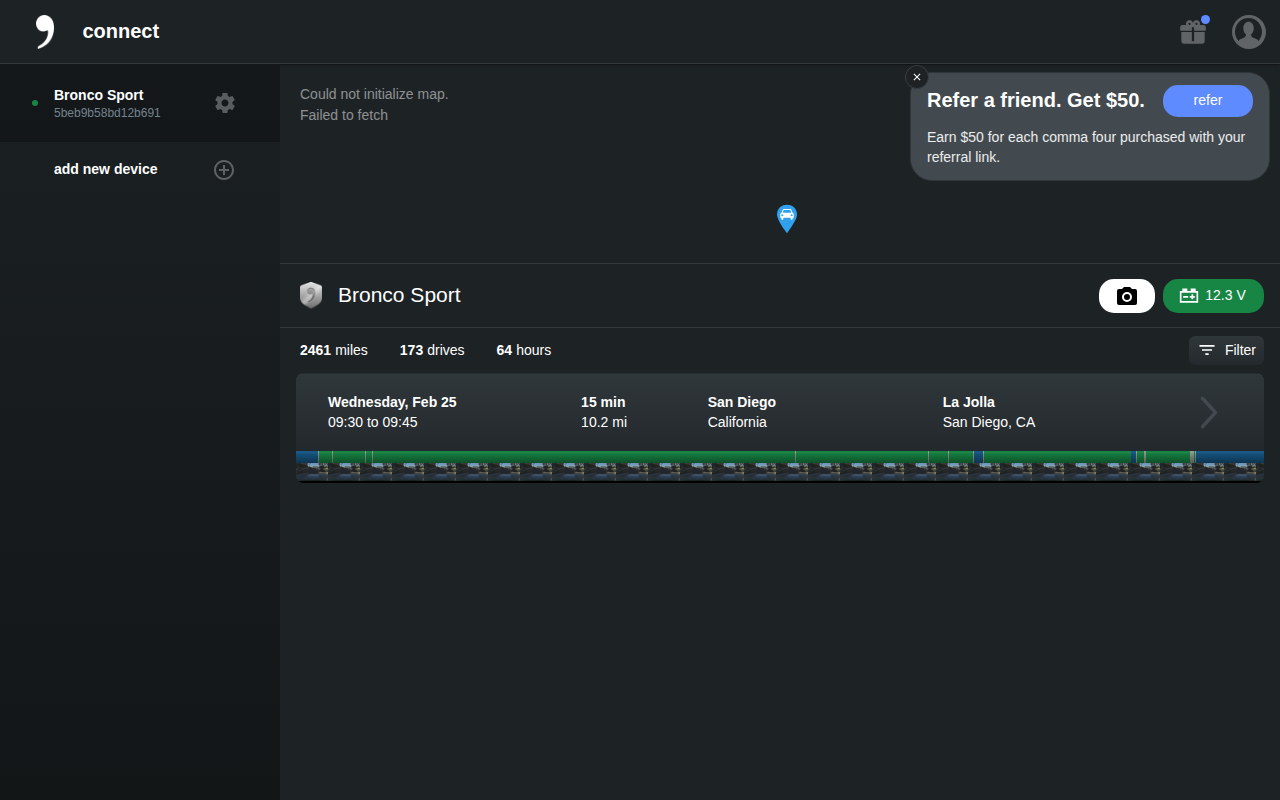Click the 'Refer a friend. Get $50.' heading
The image size is (1280, 800).
[x=1036, y=100]
